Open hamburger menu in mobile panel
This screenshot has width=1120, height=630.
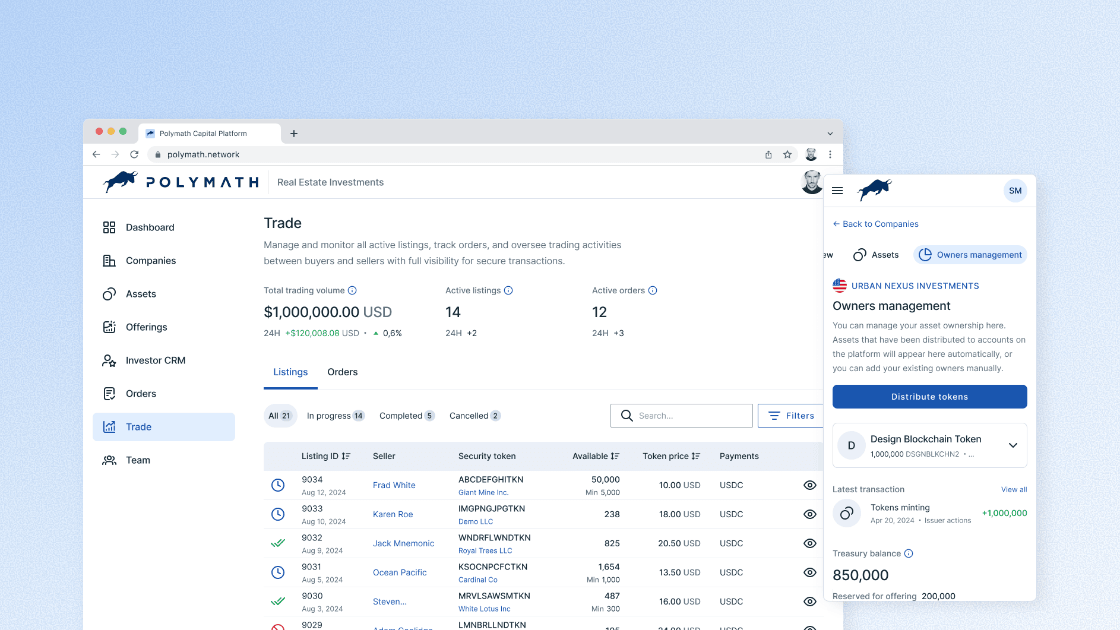pyautogui.click(x=838, y=191)
